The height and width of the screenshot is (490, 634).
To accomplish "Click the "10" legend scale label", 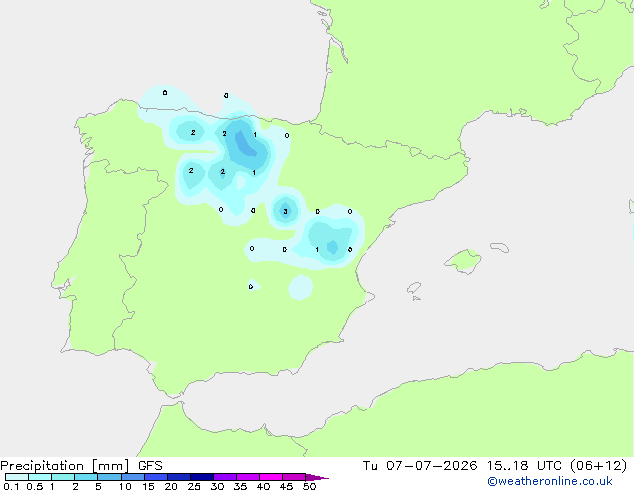I will 125,486.
